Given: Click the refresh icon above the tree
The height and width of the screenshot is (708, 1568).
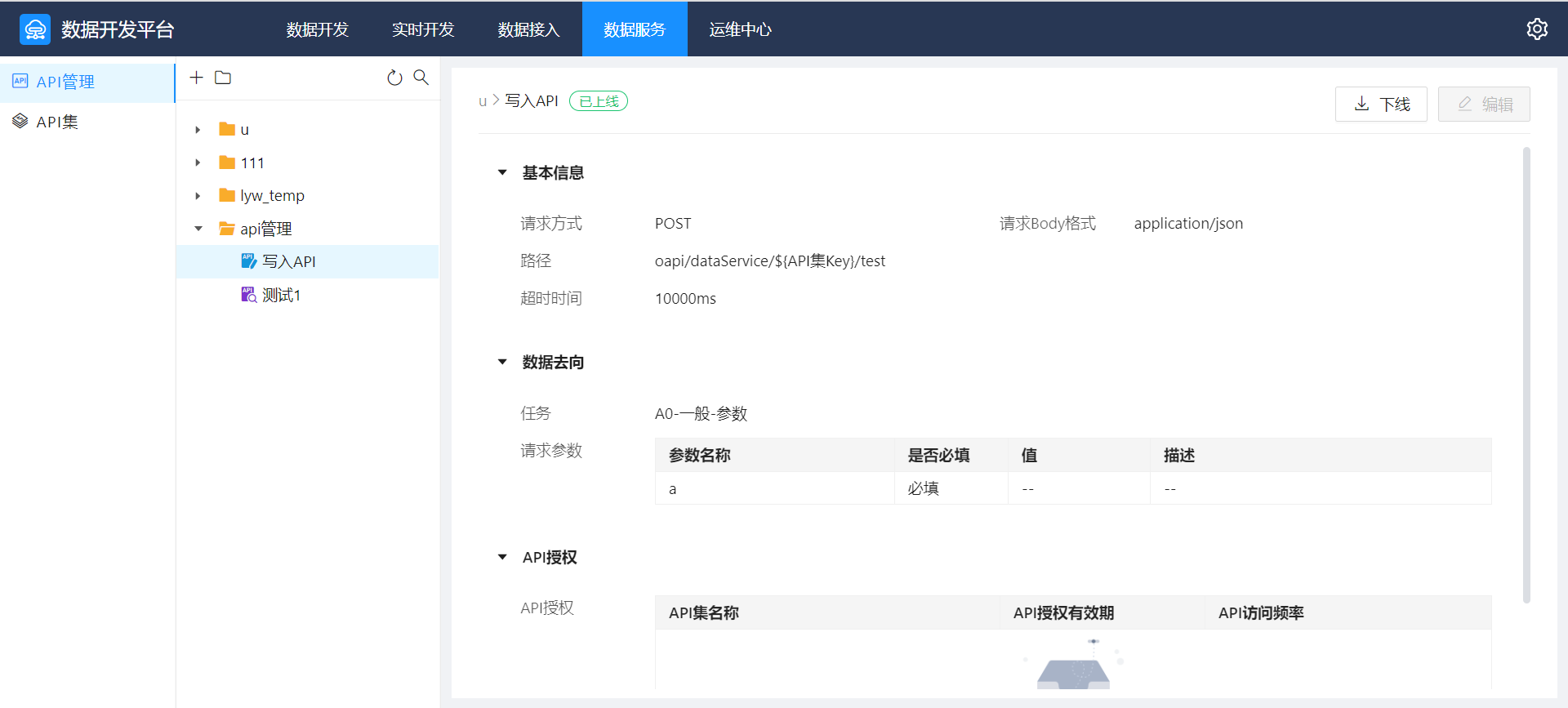Looking at the screenshot, I should click(394, 78).
